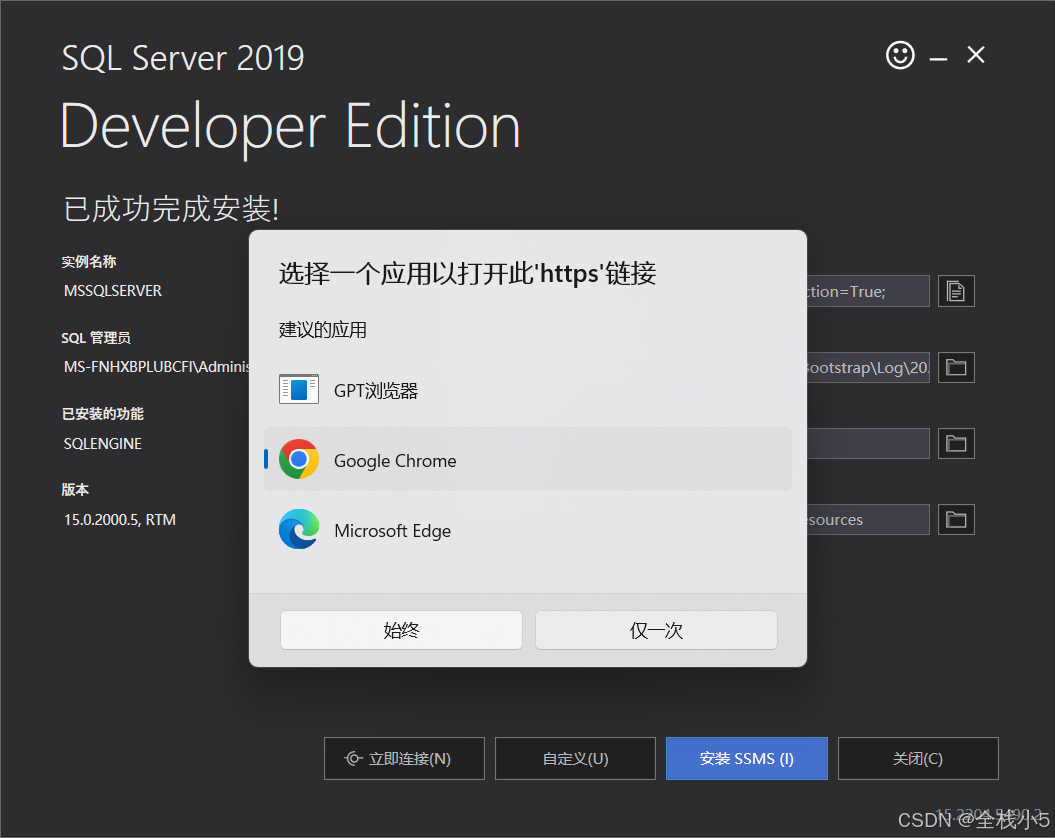Click the Microsoft Edge logo icon

pyautogui.click(x=298, y=531)
